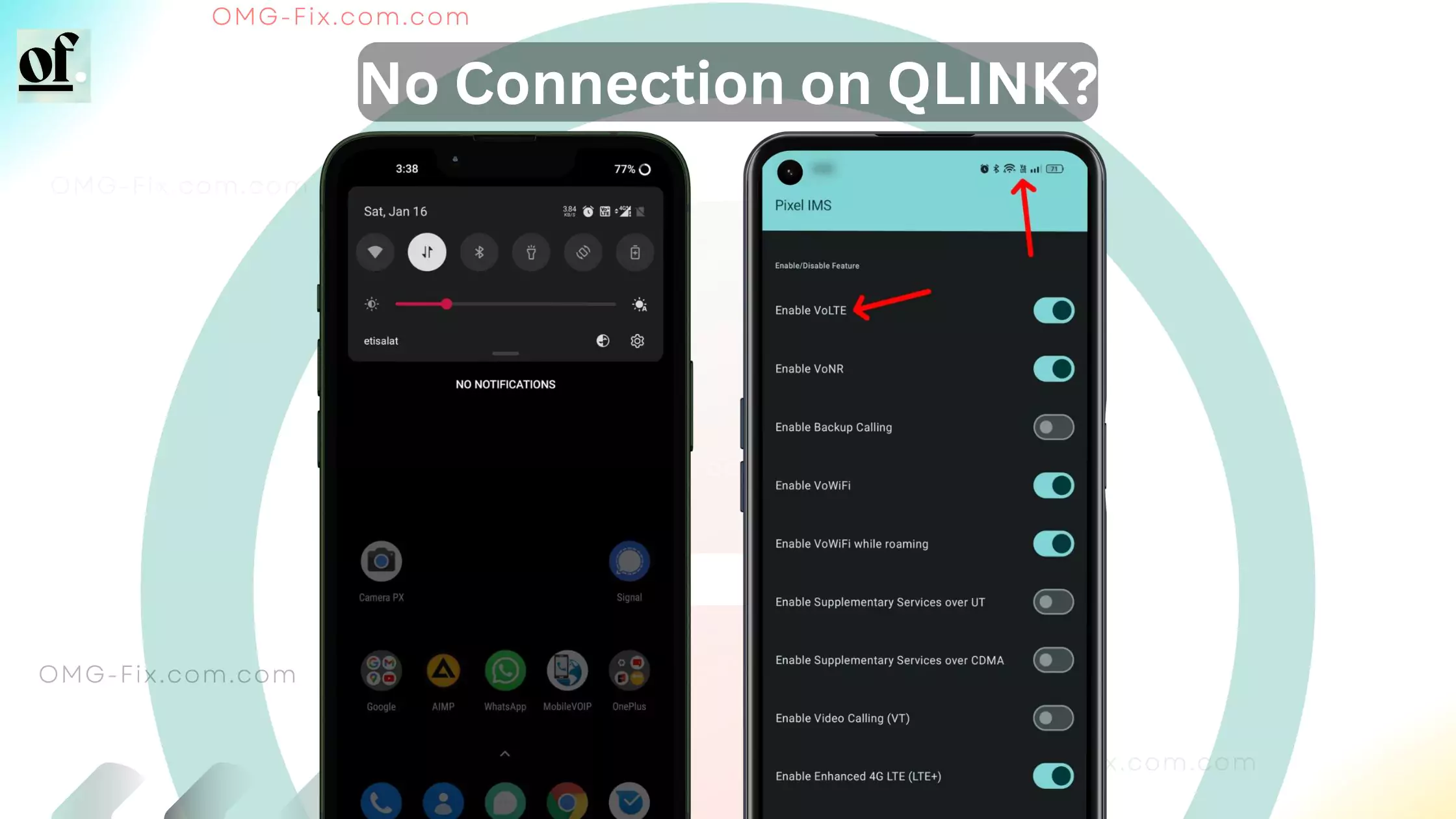The width and height of the screenshot is (1456, 819).
Task: Click the flashlight quick toggle icon
Action: click(531, 252)
